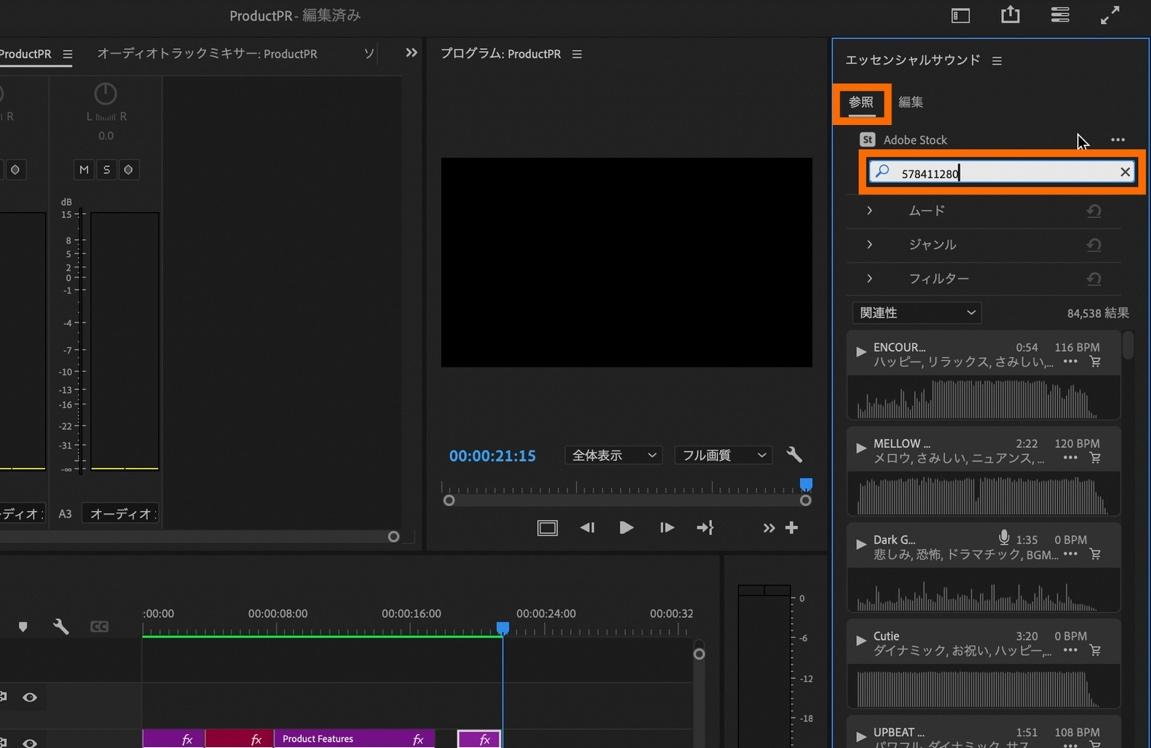Viewport: 1151px width, 748px height.
Task: Open the フル画質 quality dropdown
Action: tap(723, 455)
